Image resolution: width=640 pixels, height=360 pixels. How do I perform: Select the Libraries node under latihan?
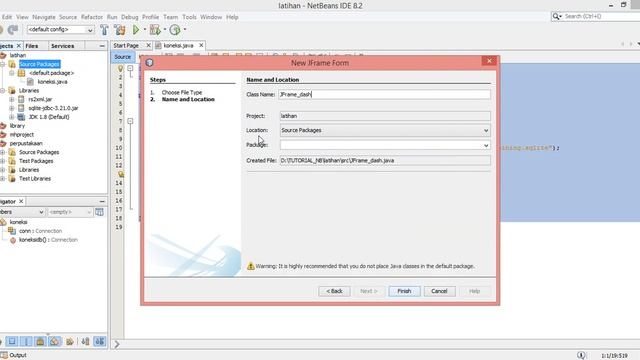click(x=29, y=91)
